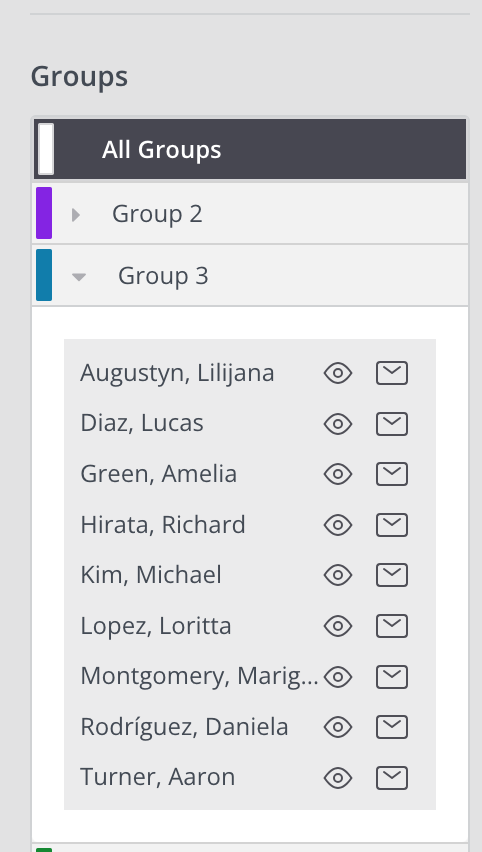Image resolution: width=482 pixels, height=852 pixels.
Task: Expand Group 2 with triangle arrow
Action: tap(76, 215)
